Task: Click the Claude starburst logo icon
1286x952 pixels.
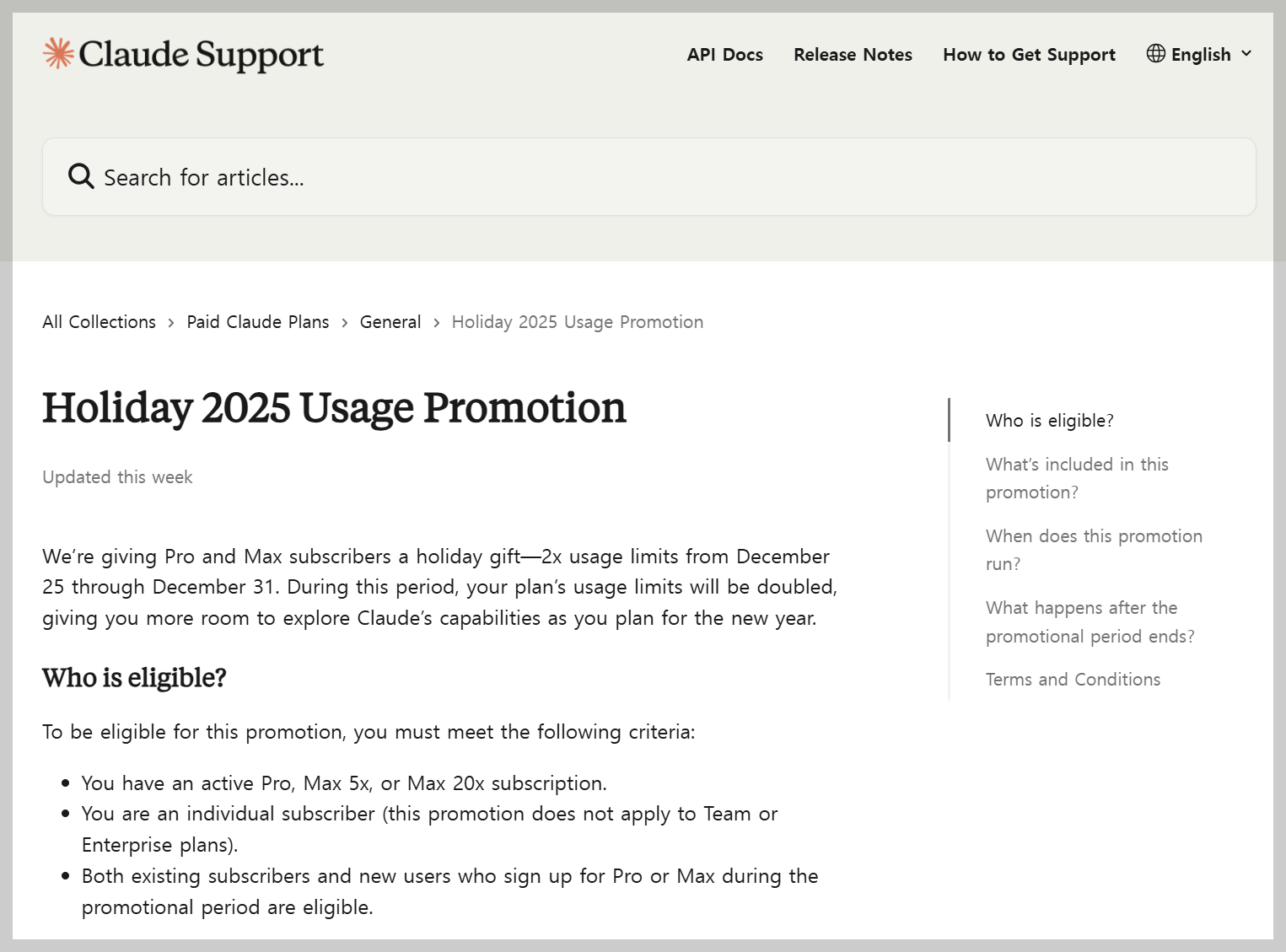Action: pyautogui.click(x=58, y=53)
